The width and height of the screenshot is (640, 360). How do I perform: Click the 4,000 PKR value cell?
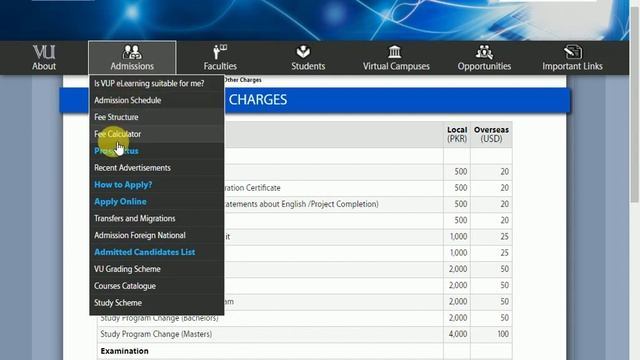tap(458, 334)
